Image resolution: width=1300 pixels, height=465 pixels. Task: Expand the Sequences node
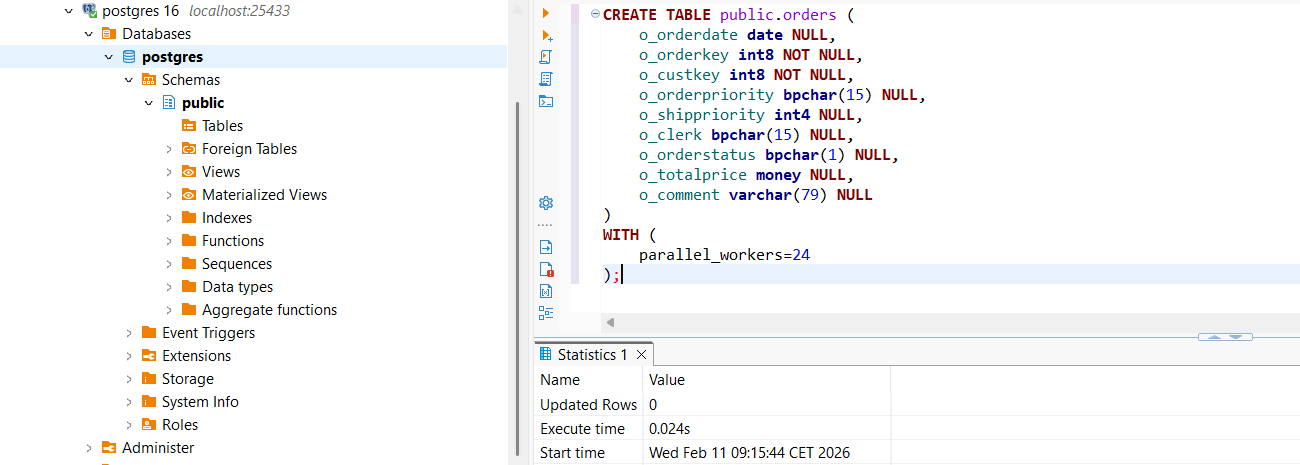click(169, 264)
